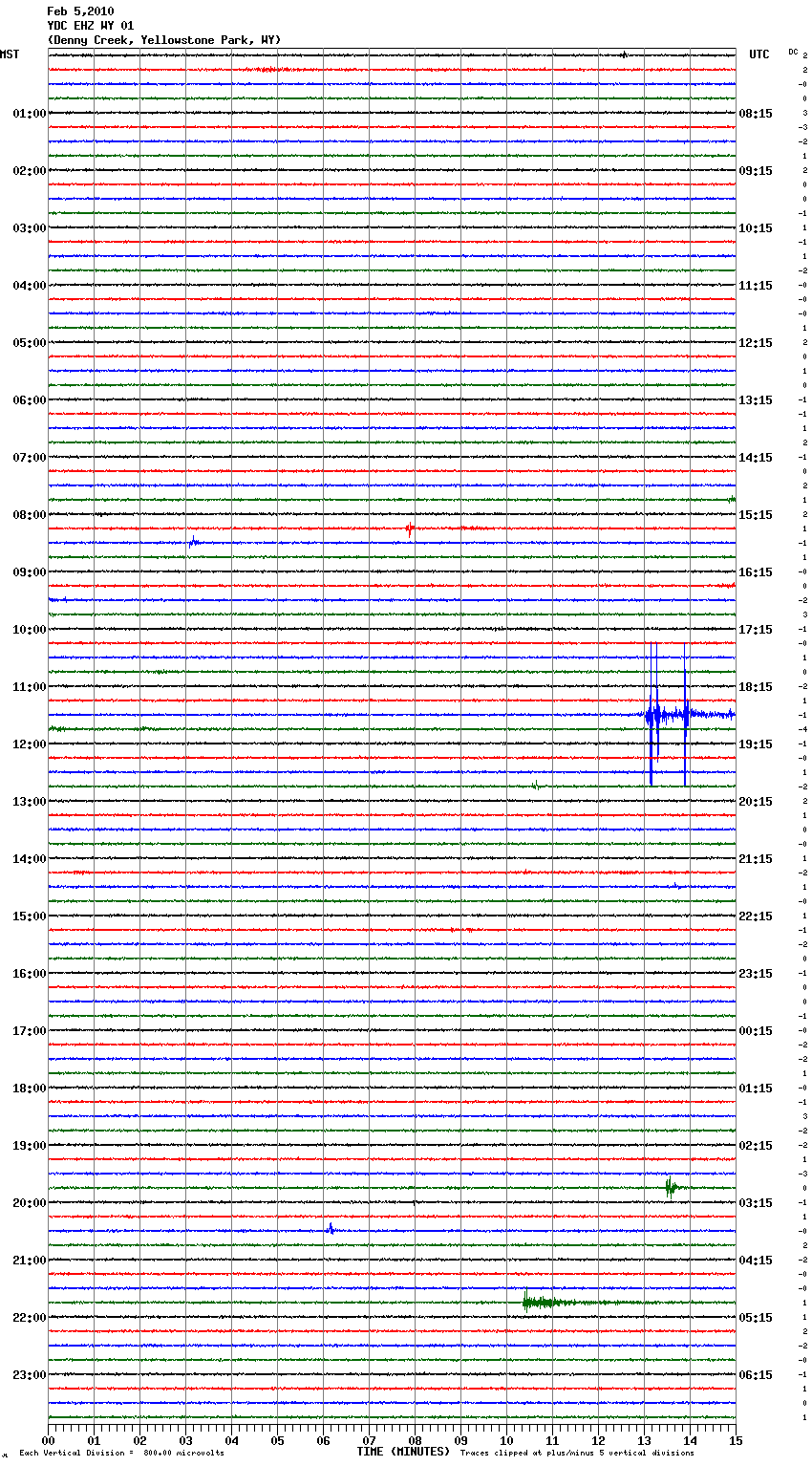This screenshot has height=1466, width=812.
Task: Select the 18:00 MST time label
Action: coord(30,1089)
